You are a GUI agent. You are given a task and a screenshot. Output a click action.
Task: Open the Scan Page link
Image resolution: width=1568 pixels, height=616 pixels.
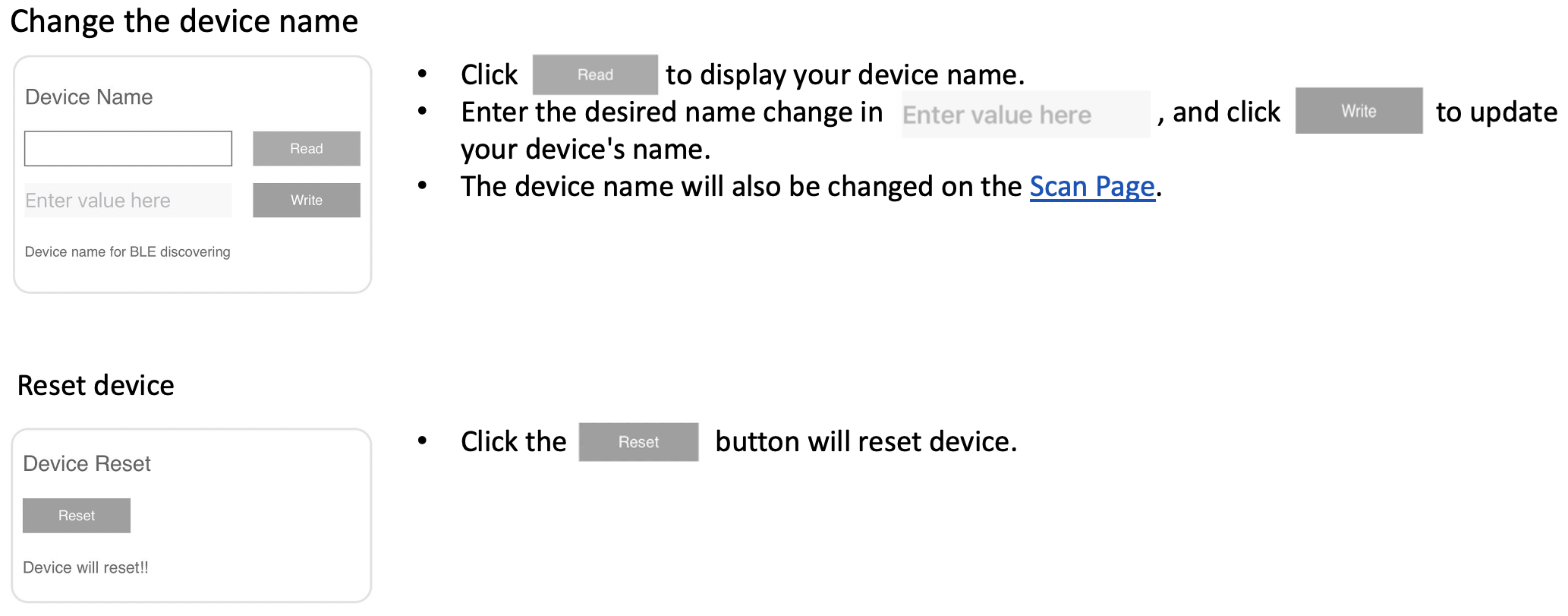pyautogui.click(x=1092, y=187)
